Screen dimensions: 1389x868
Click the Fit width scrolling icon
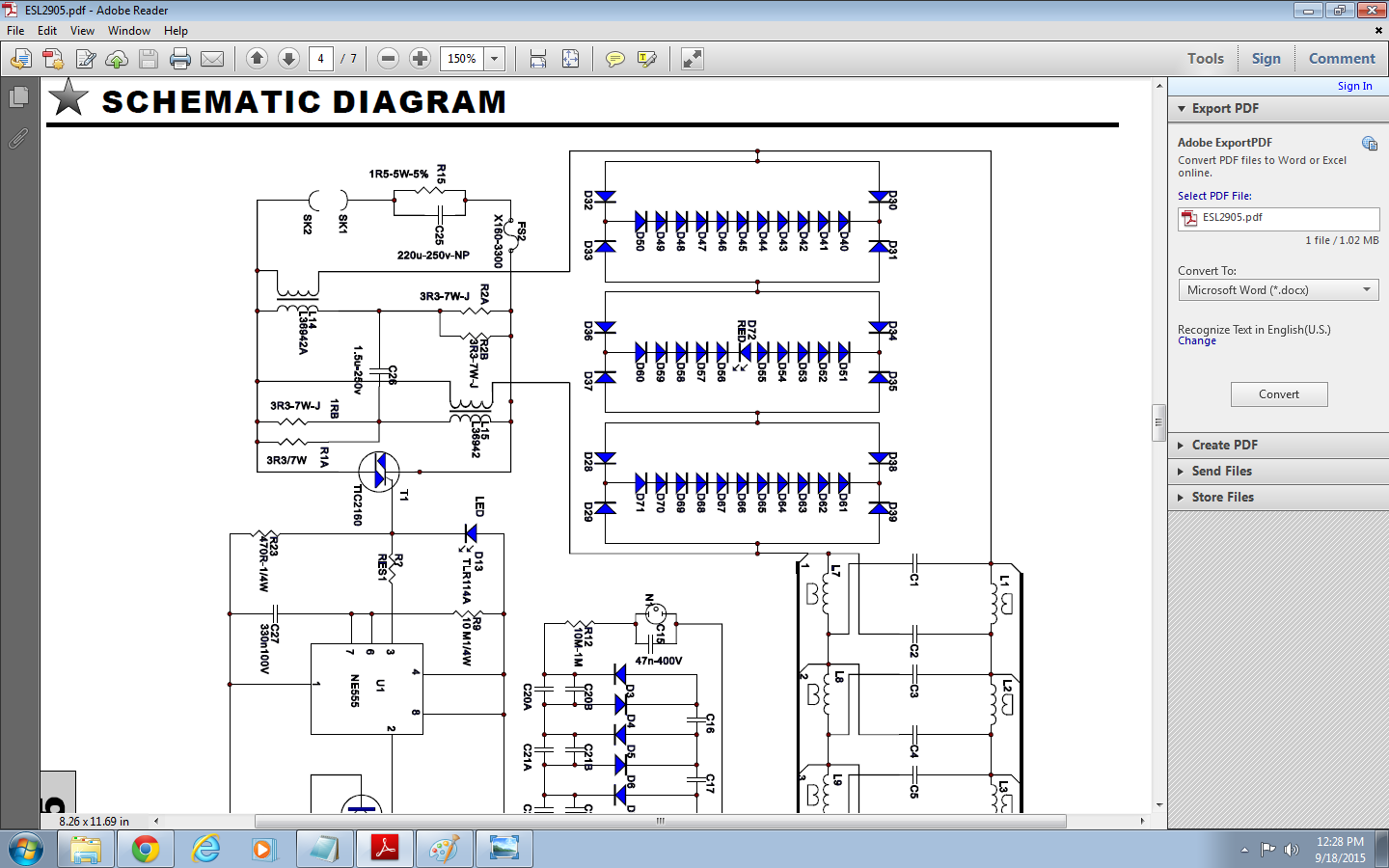click(538, 59)
